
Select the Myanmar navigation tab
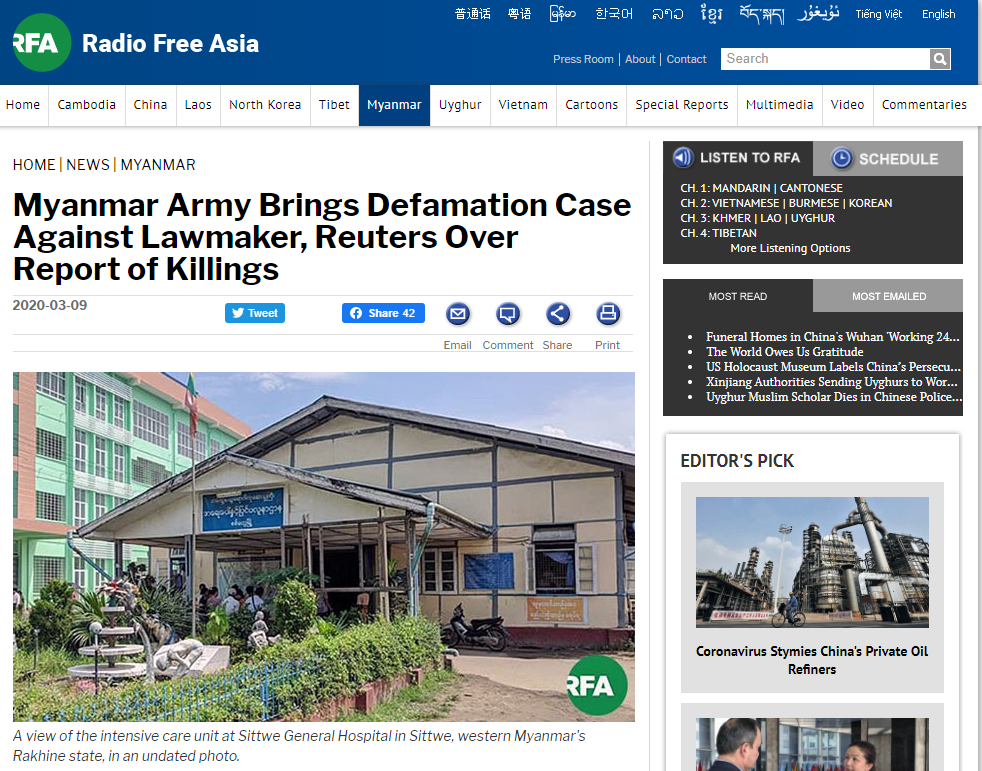click(394, 105)
